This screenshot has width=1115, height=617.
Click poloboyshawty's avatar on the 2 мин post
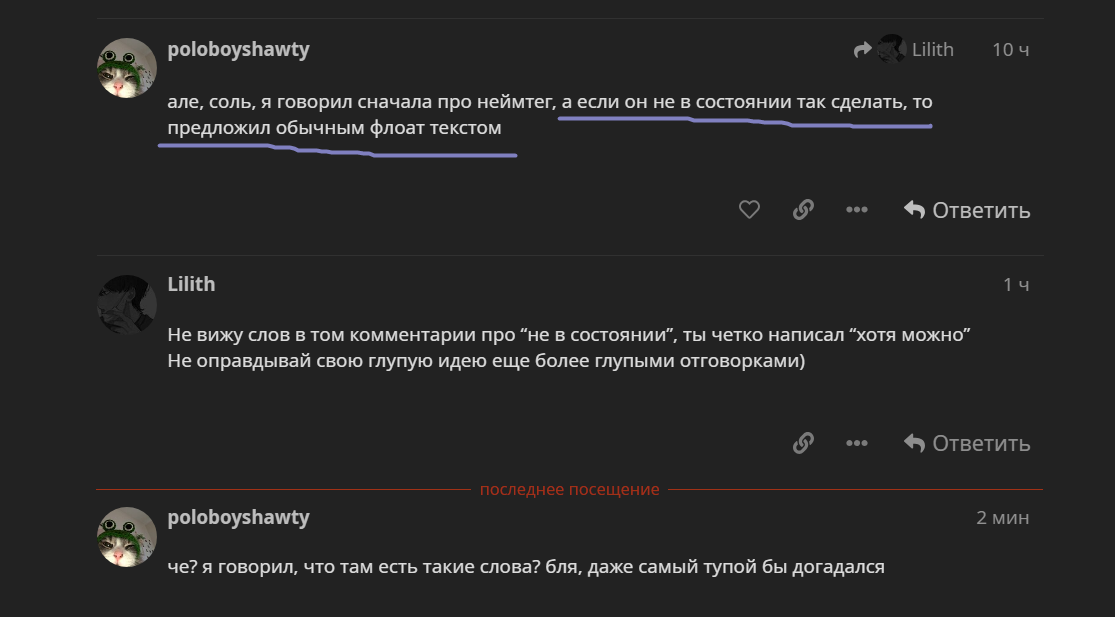127,537
